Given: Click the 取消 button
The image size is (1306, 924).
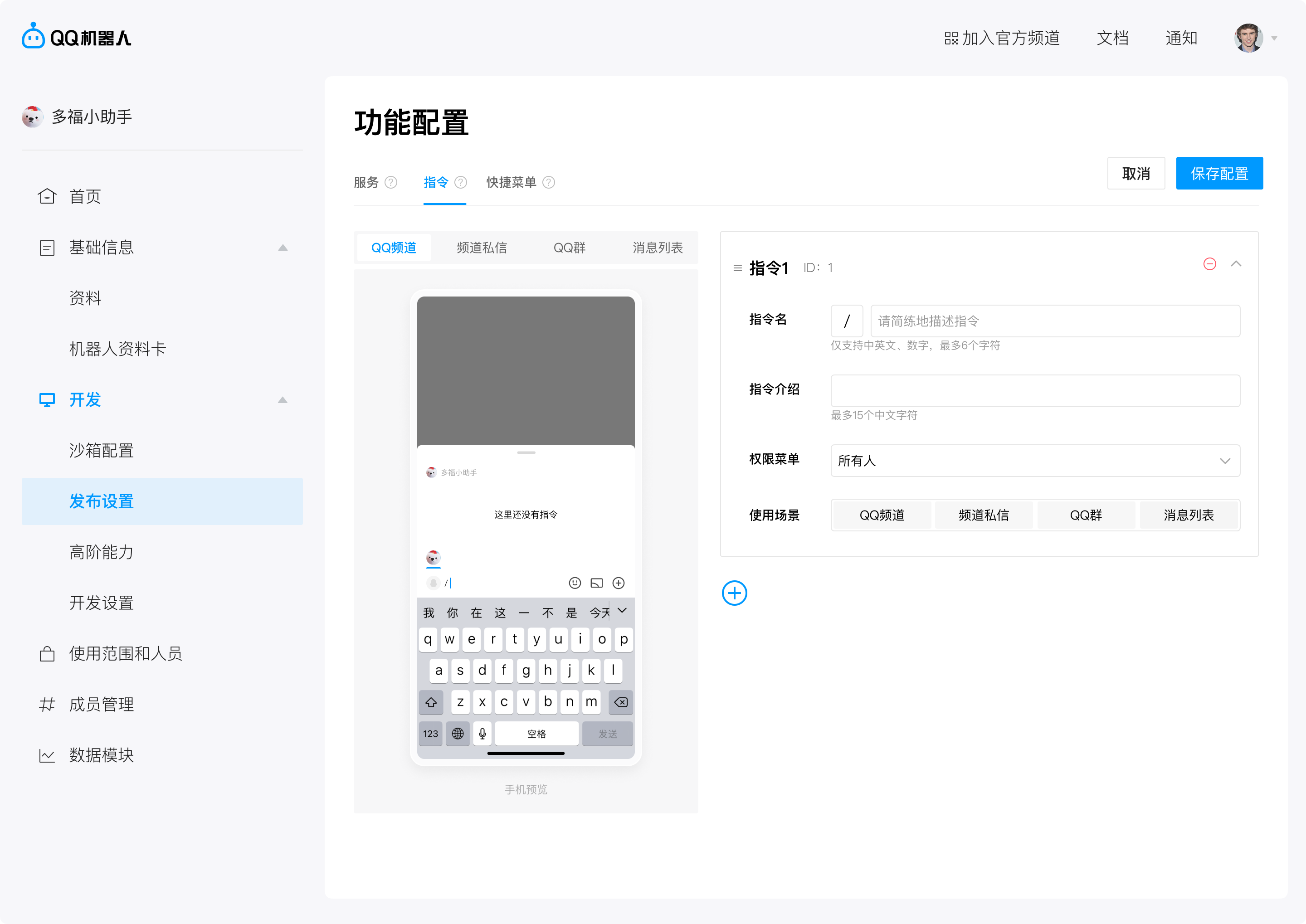Looking at the screenshot, I should point(1136,174).
